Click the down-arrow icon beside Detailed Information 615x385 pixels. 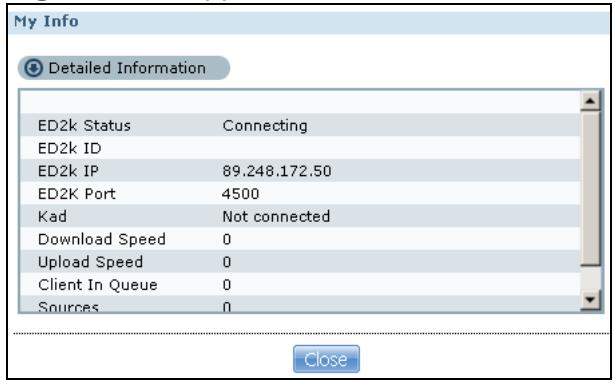(34, 68)
